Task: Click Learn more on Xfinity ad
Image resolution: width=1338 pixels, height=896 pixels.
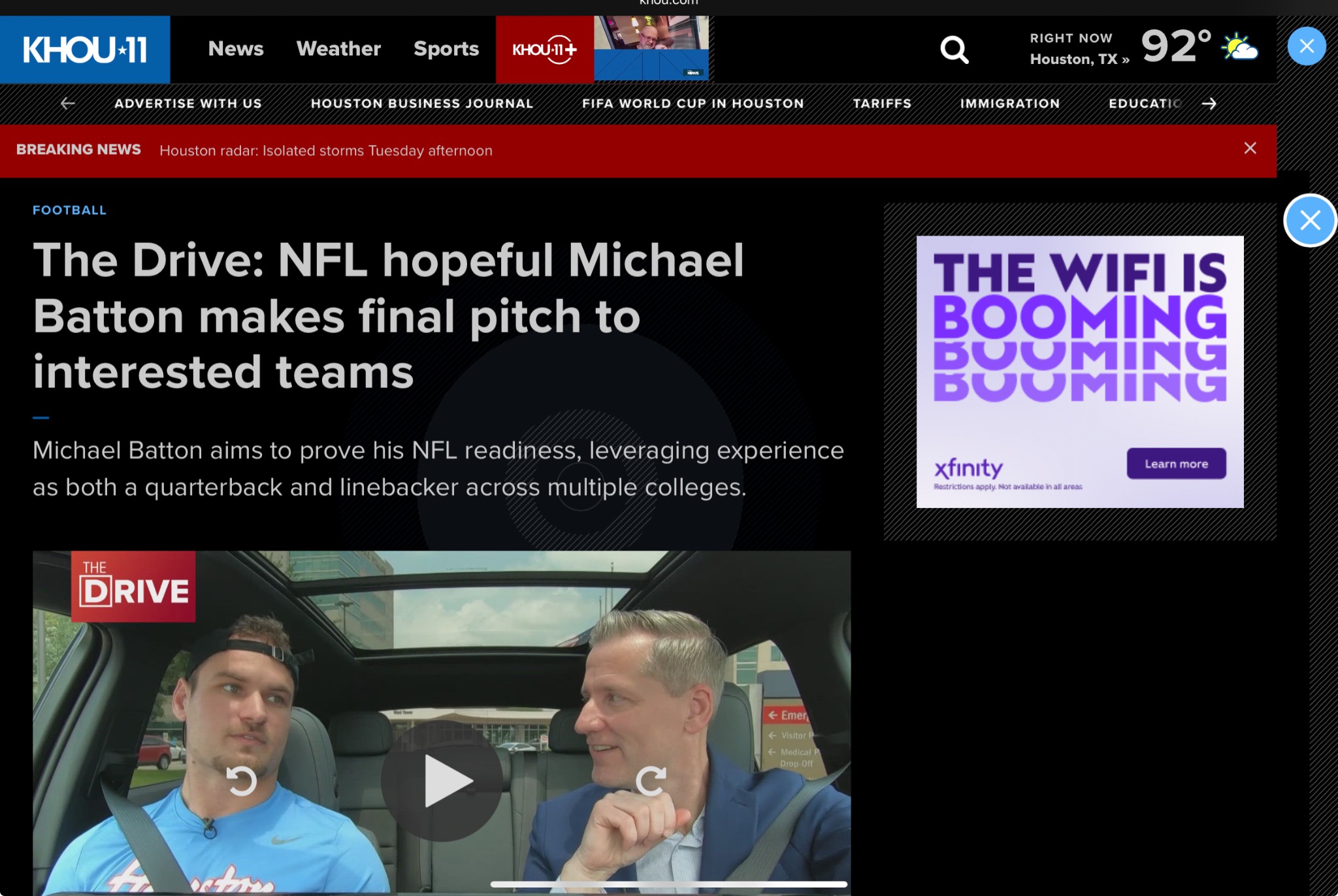Action: (1176, 464)
